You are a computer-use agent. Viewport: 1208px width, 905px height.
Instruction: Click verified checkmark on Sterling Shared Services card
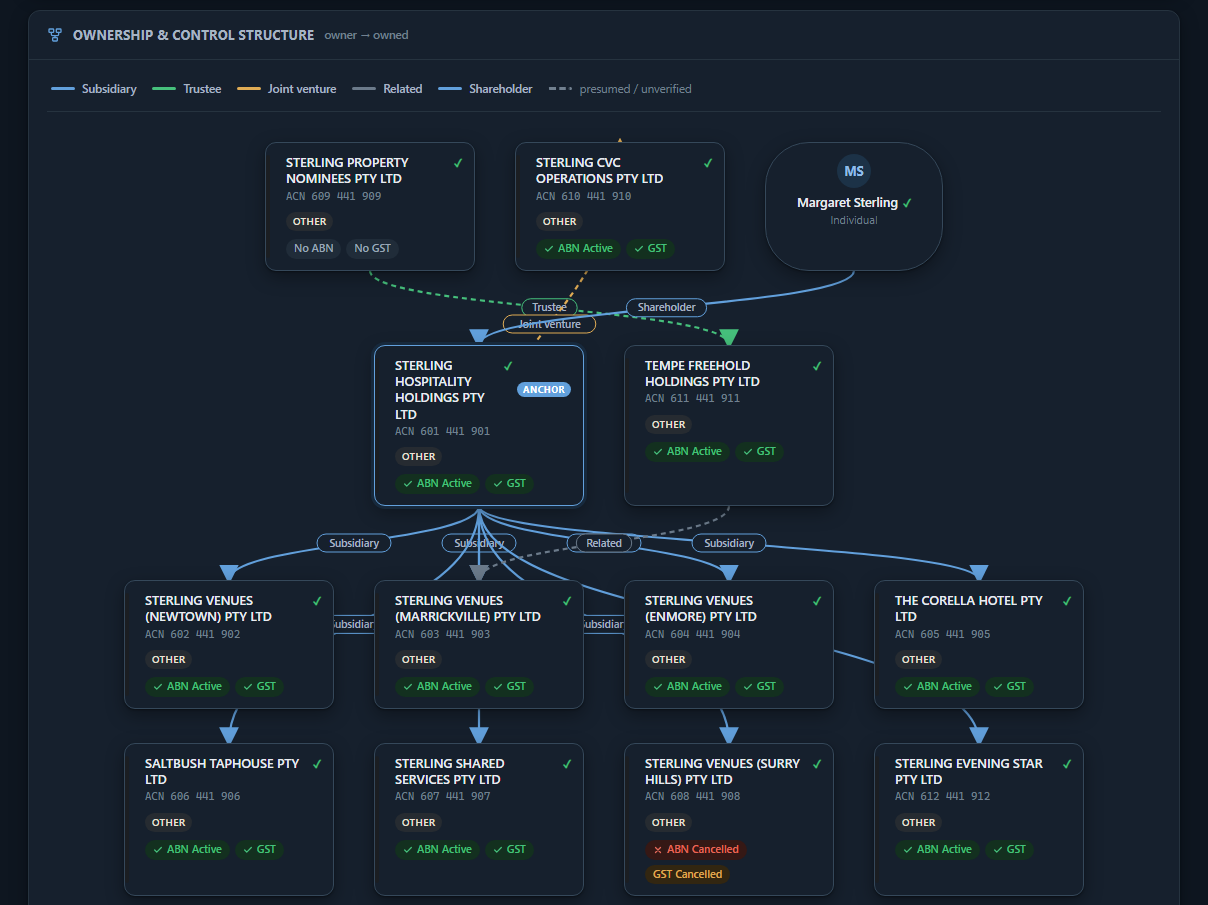pos(566,764)
